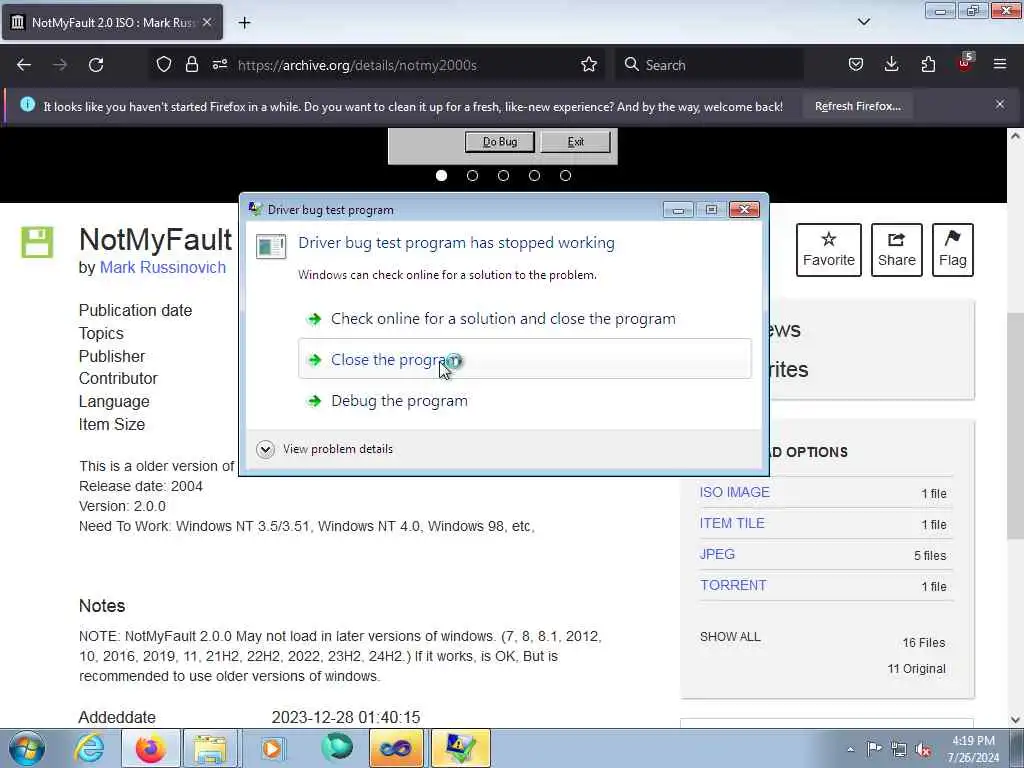Open a new tab with the plus button
The width and height of the screenshot is (1024, 768).
(244, 23)
